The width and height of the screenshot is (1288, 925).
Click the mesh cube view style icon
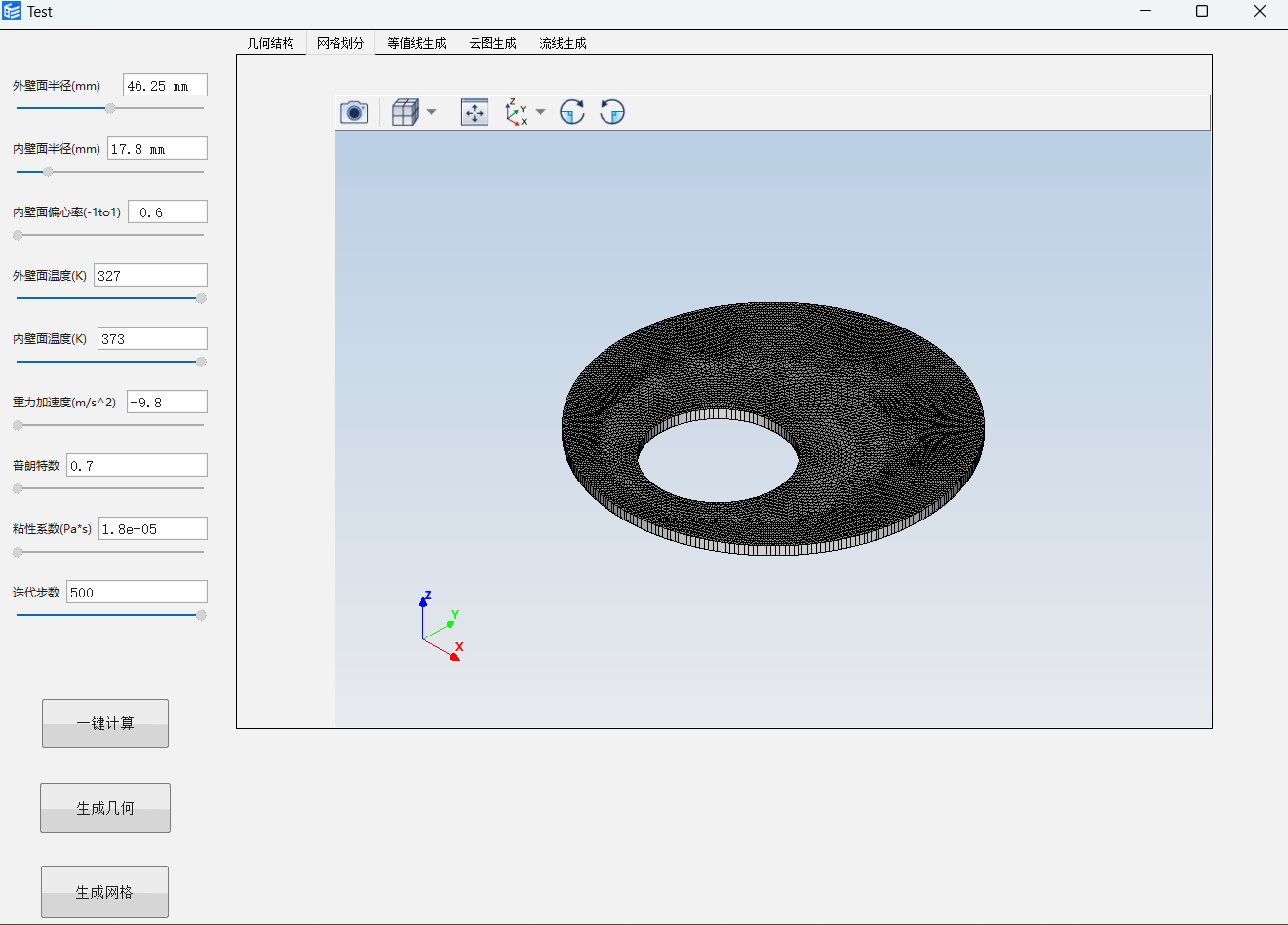coord(405,113)
